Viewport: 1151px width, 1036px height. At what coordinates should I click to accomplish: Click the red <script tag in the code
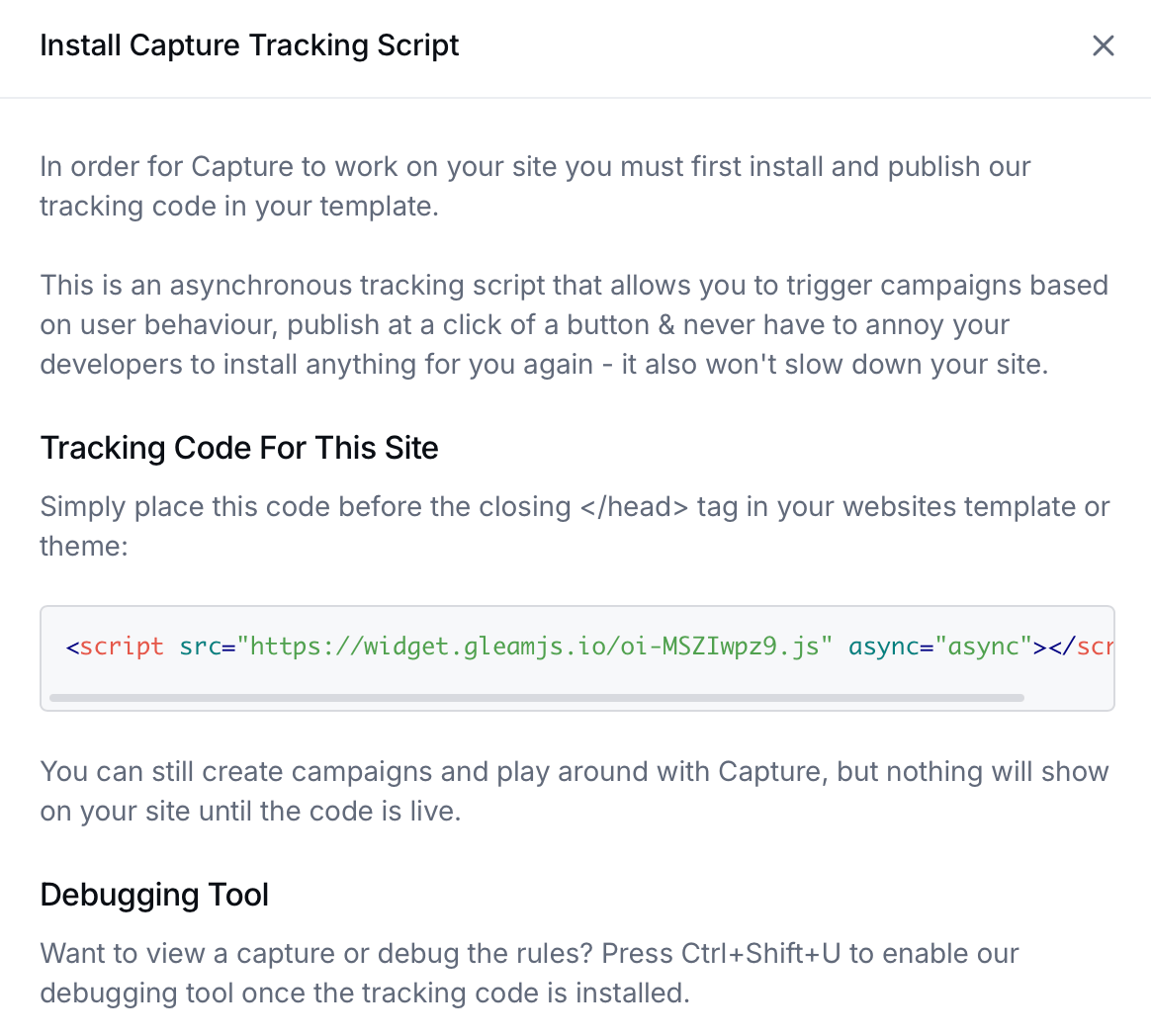(116, 646)
